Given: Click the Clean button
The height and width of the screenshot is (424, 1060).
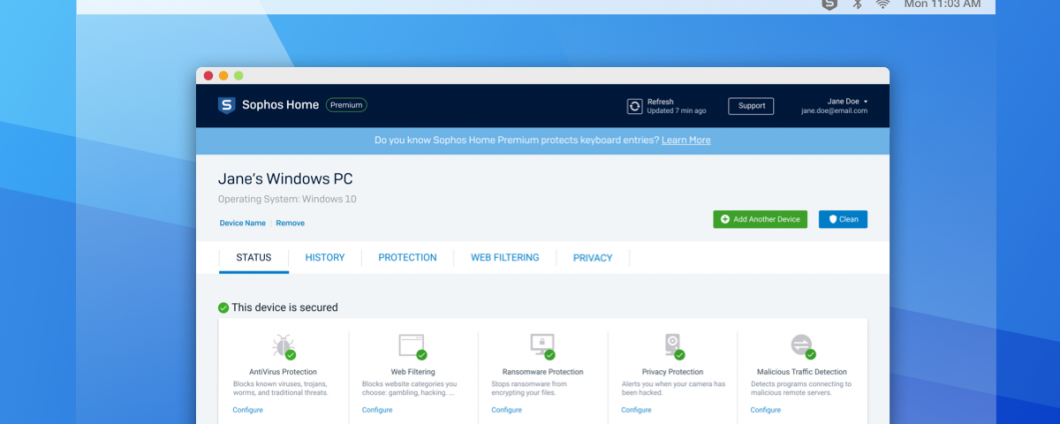Looking at the screenshot, I should [x=843, y=219].
